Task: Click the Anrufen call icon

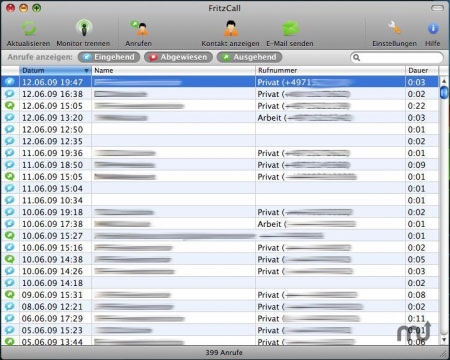Action: click(139, 28)
